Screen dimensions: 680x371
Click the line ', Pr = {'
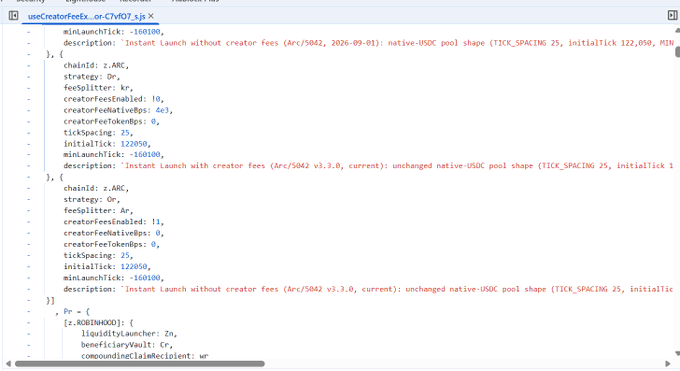tap(72, 312)
